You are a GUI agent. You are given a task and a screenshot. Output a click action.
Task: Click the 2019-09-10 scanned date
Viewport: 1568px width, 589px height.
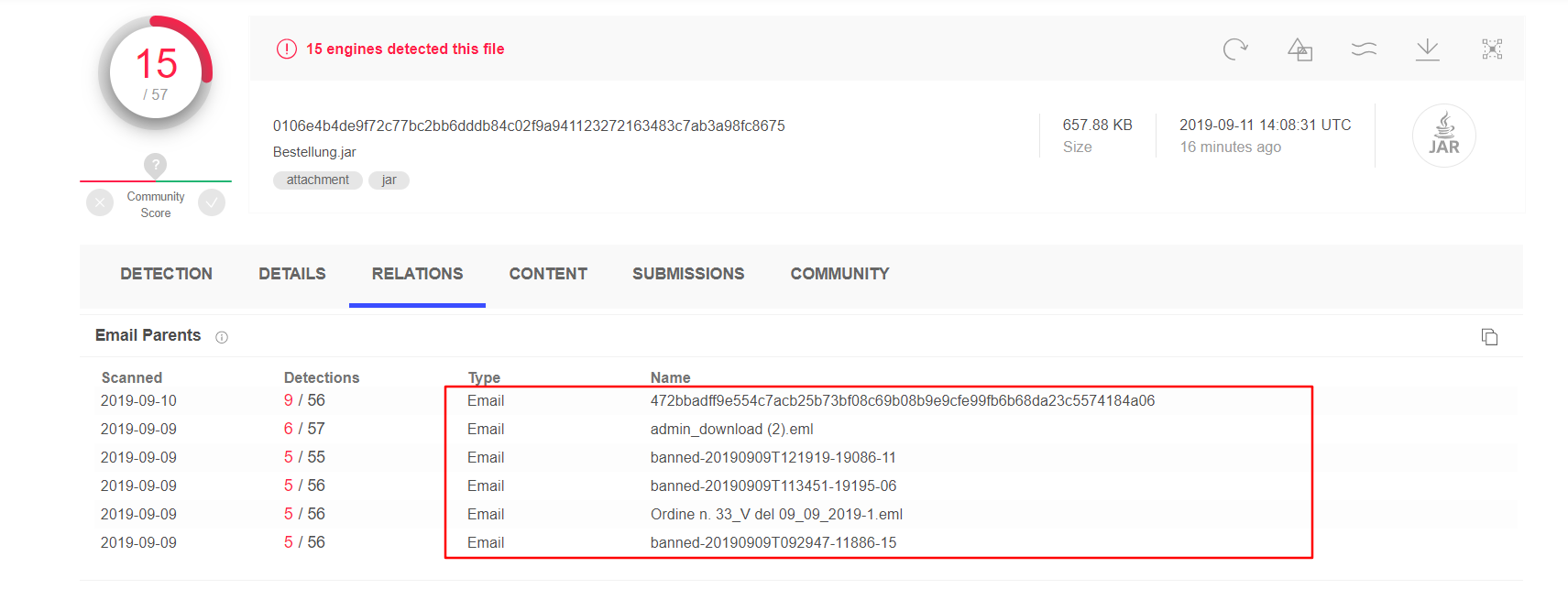[138, 401]
